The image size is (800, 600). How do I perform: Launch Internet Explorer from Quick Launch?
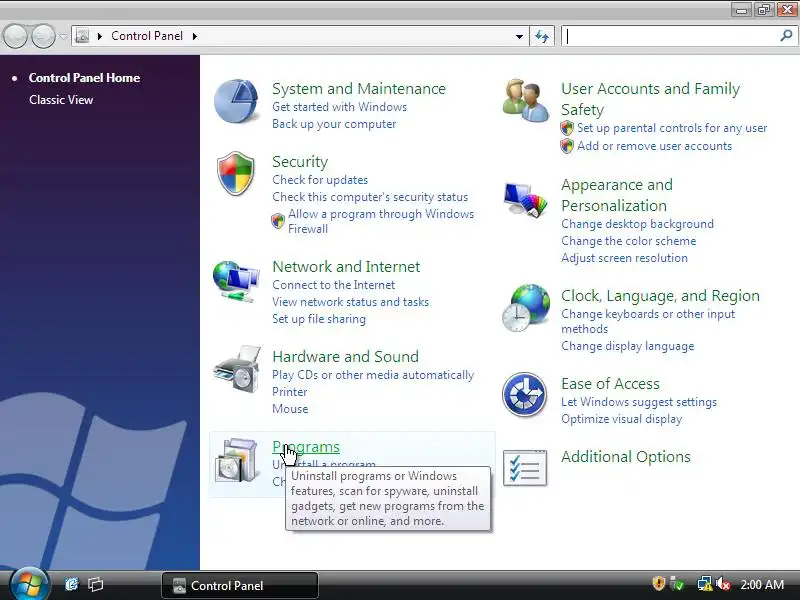point(72,584)
